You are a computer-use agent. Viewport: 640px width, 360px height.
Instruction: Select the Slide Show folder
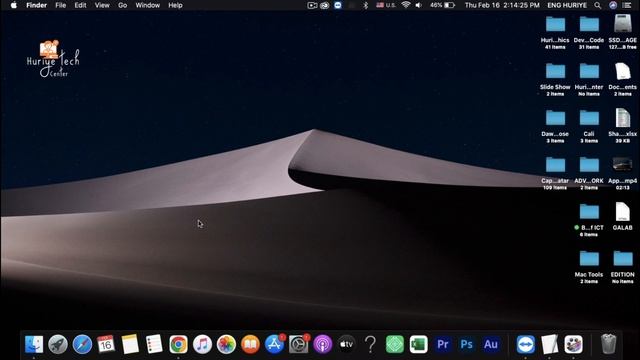pyautogui.click(x=555, y=71)
